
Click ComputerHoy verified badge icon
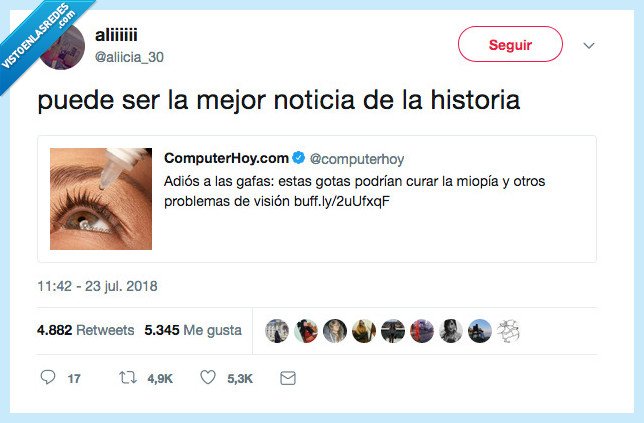[299, 157]
